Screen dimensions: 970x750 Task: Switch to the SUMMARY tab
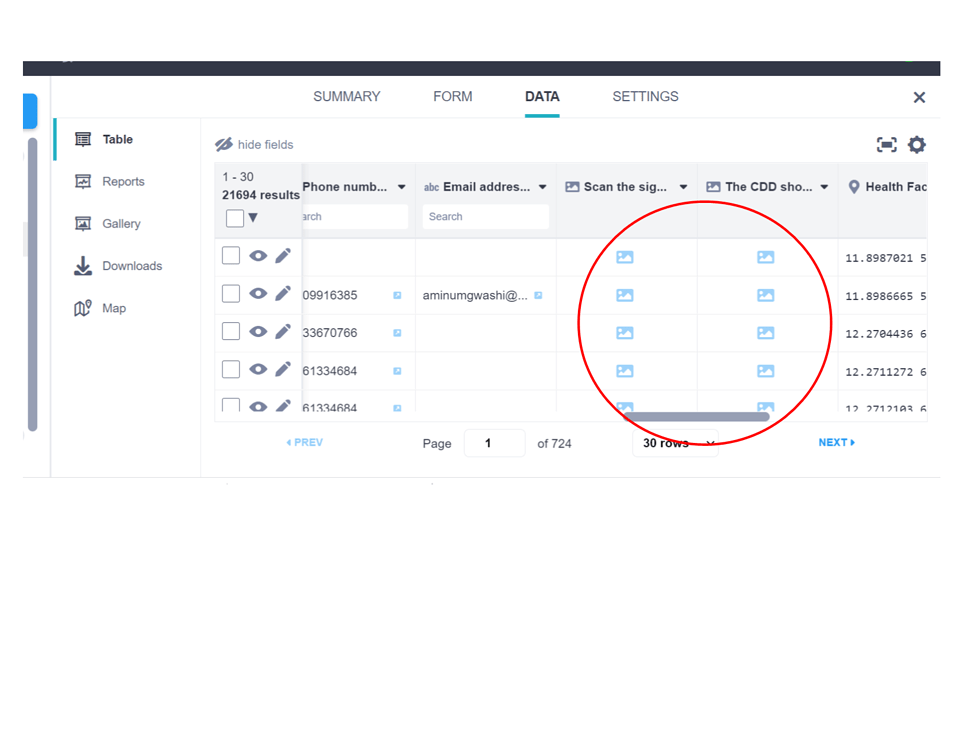[346, 96]
